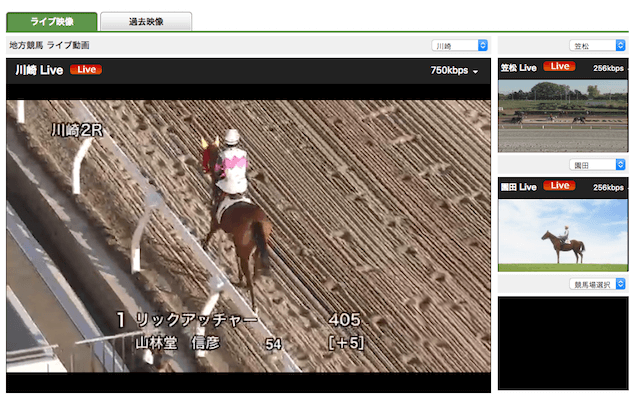The width and height of the screenshot is (640, 399).
Task: Select the 園田 Live video thumbnail
Action: [x=563, y=235]
